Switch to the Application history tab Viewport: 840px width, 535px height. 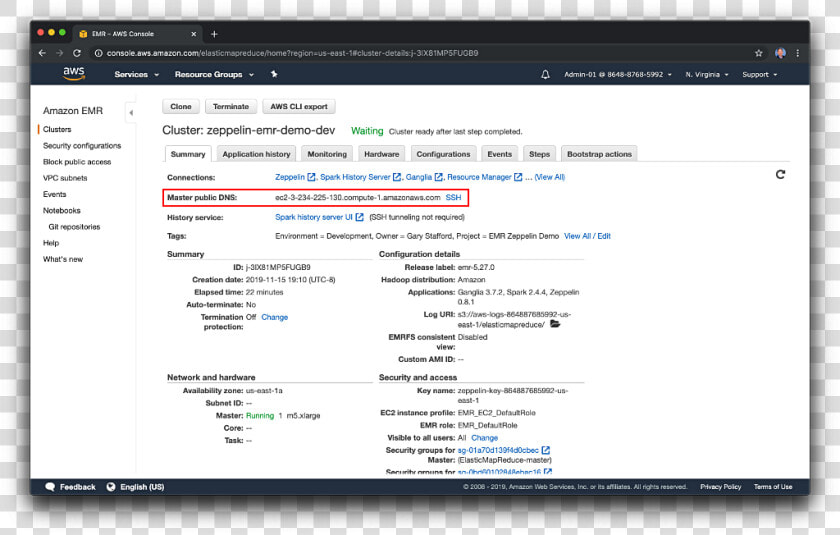tap(256, 154)
